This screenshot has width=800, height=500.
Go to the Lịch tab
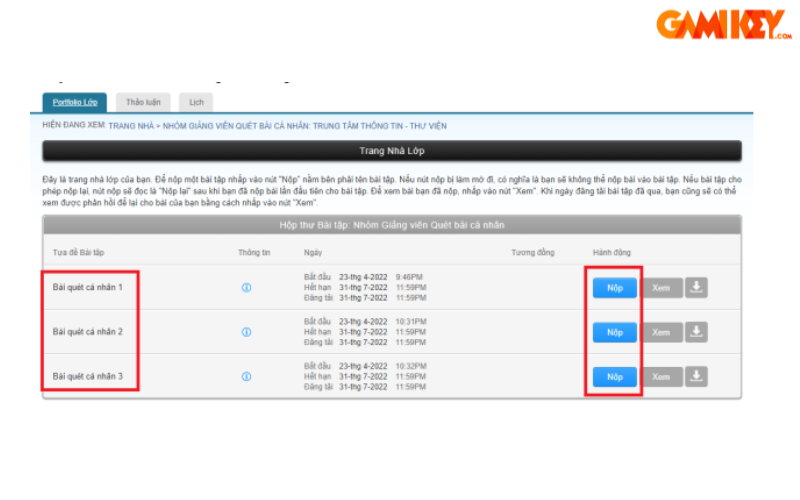point(196,102)
